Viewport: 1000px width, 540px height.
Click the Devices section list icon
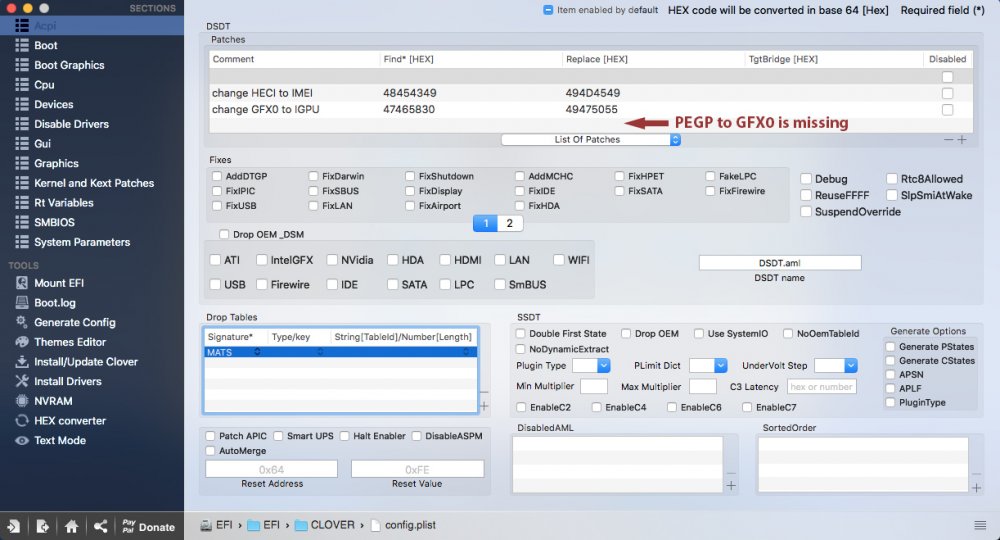[x=22, y=104]
